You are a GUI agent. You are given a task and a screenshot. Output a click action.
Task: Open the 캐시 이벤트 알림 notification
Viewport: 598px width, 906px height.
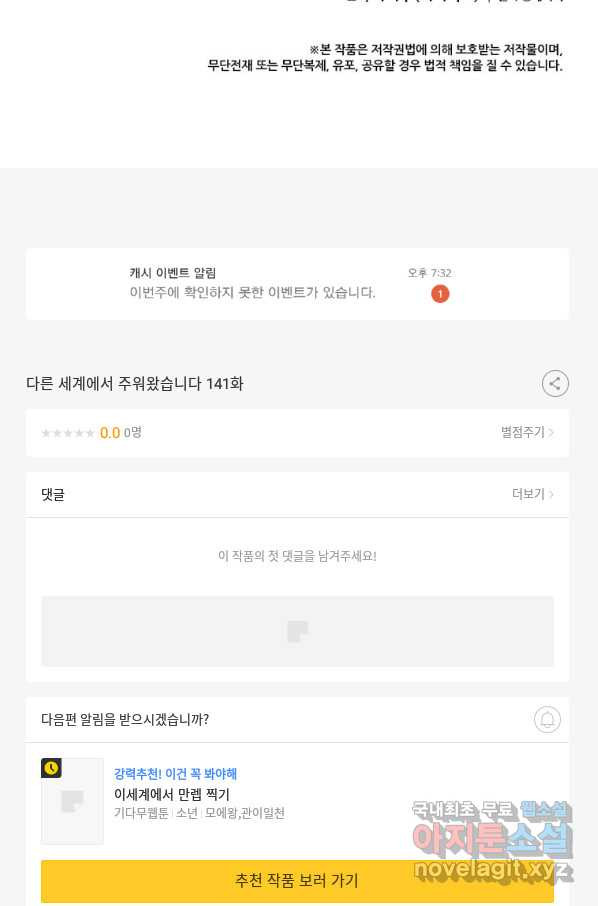[298, 284]
